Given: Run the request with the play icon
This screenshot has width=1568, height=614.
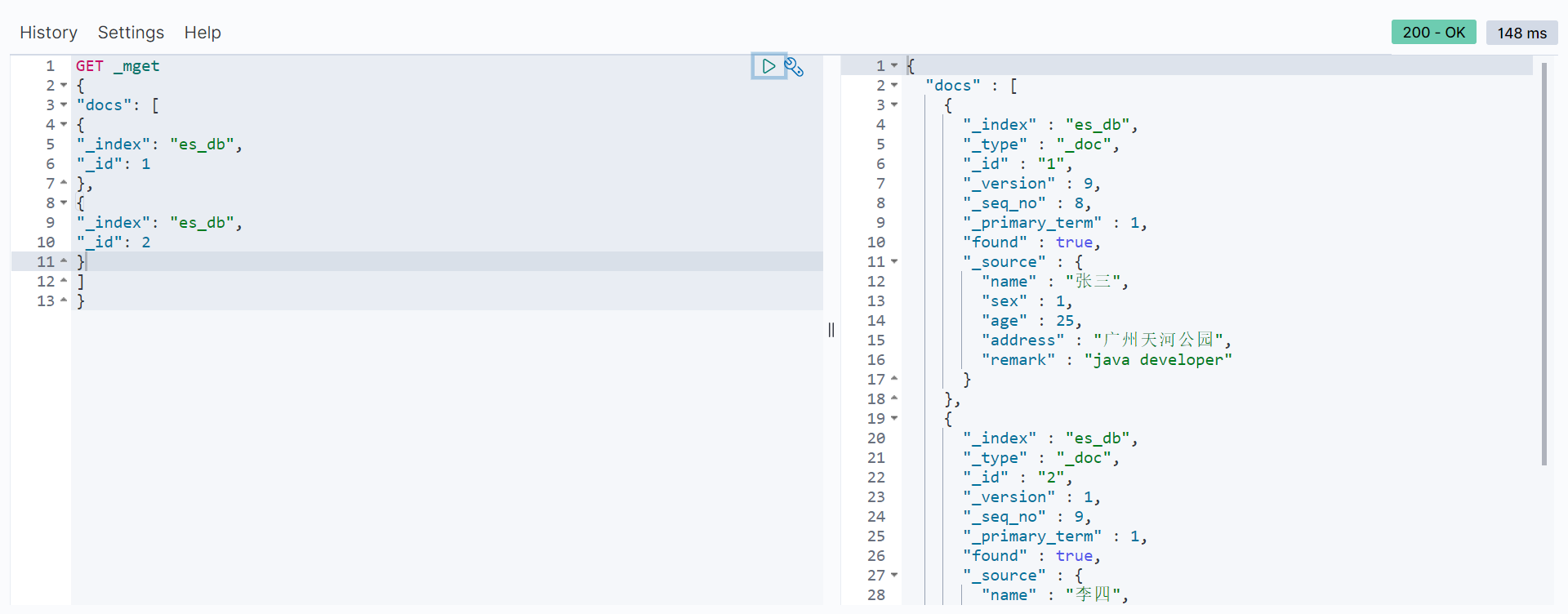Looking at the screenshot, I should tap(768, 66).
